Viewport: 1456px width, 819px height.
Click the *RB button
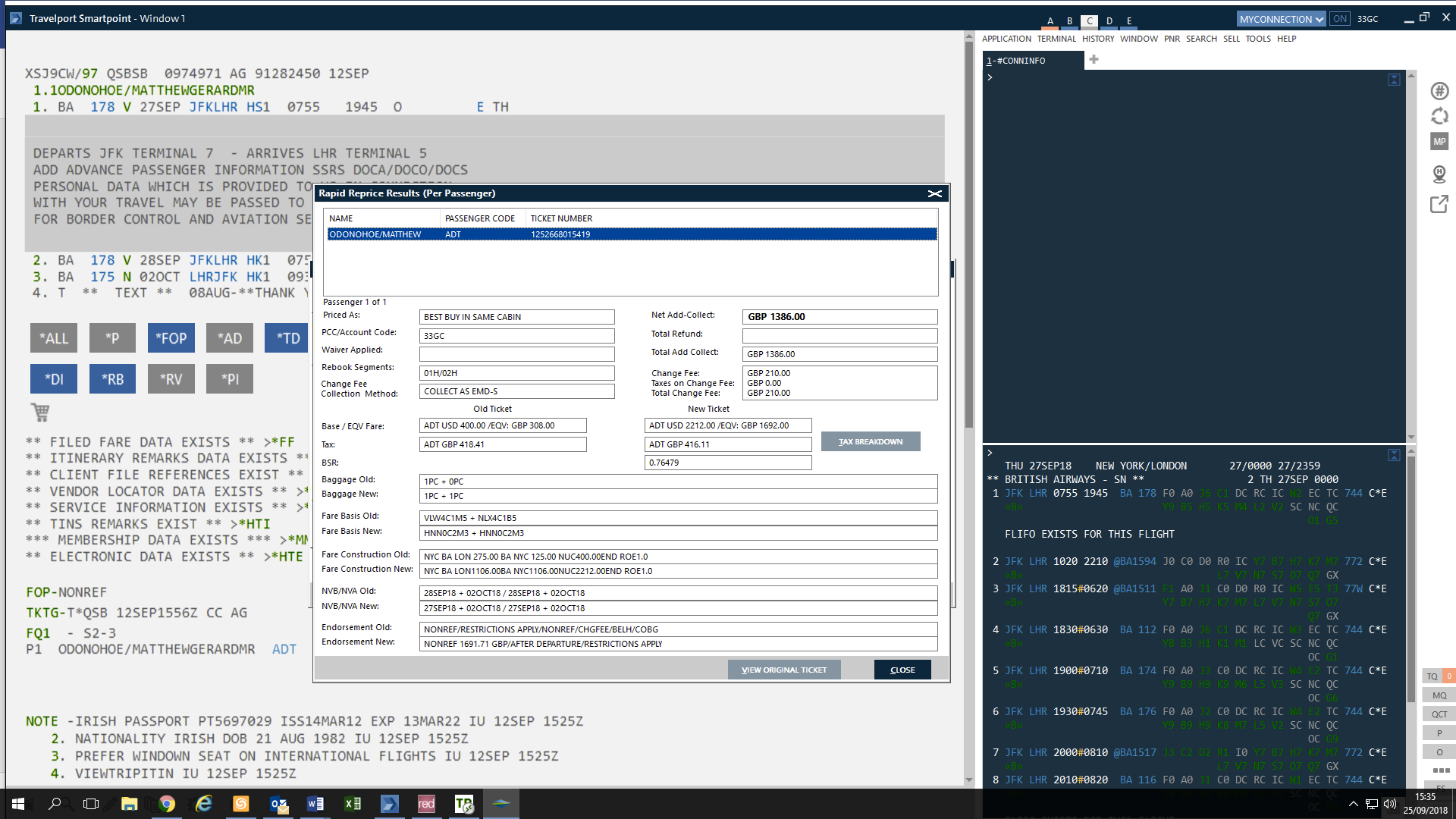[112, 379]
